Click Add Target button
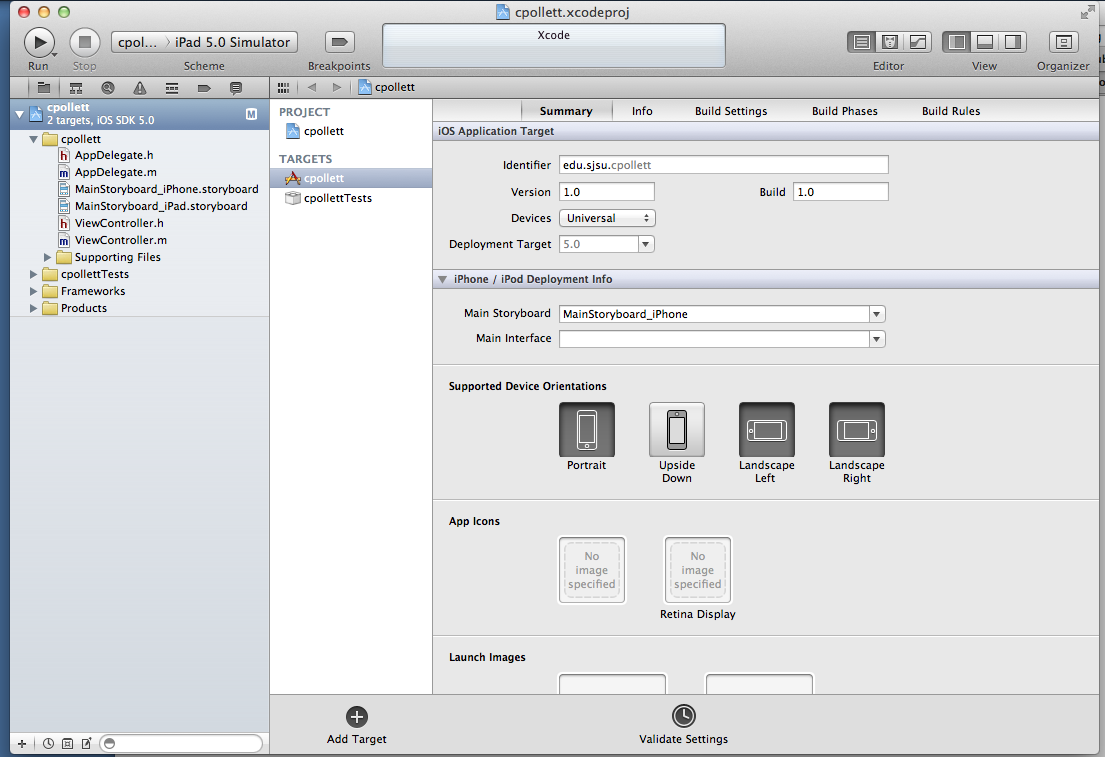1105x757 pixels. pyautogui.click(x=357, y=725)
